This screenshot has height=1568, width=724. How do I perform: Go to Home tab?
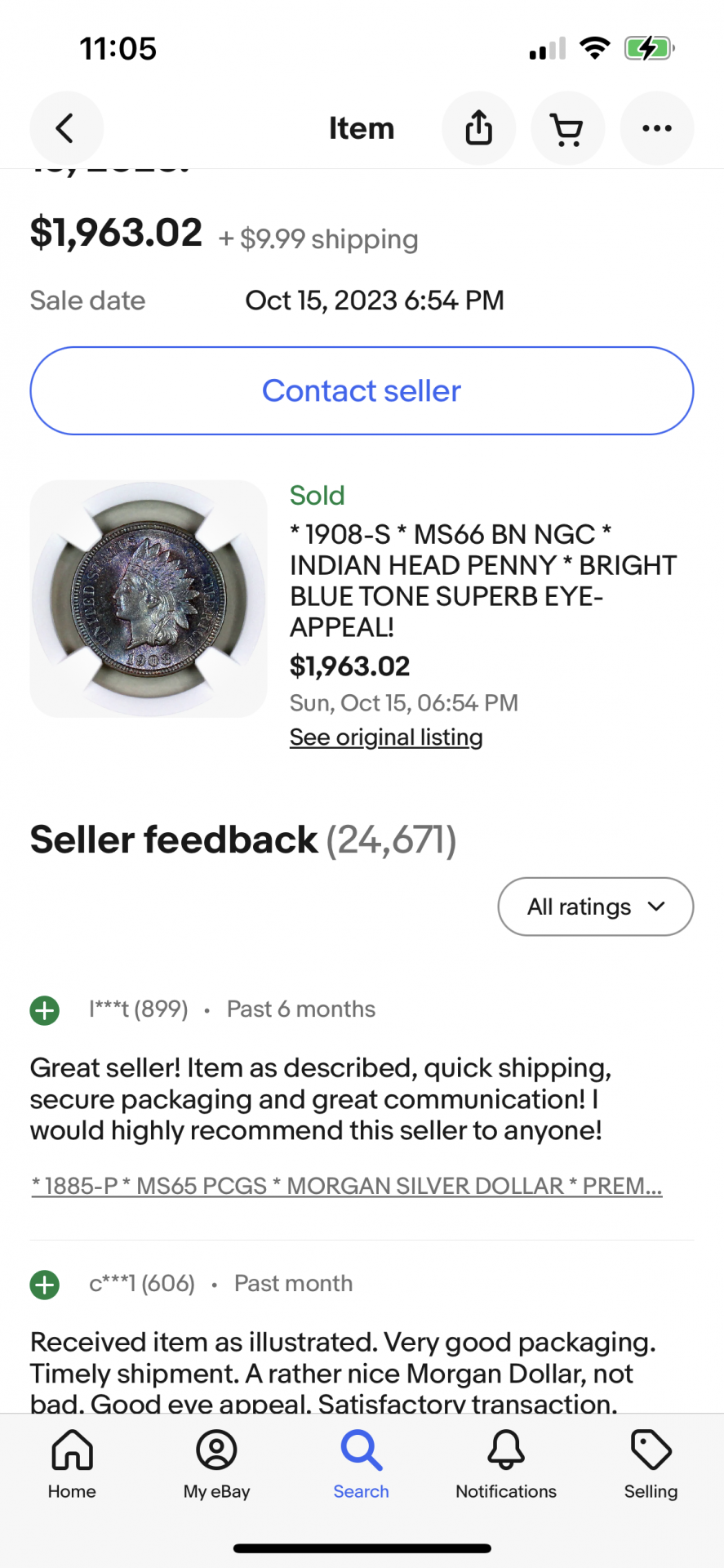click(x=72, y=1464)
